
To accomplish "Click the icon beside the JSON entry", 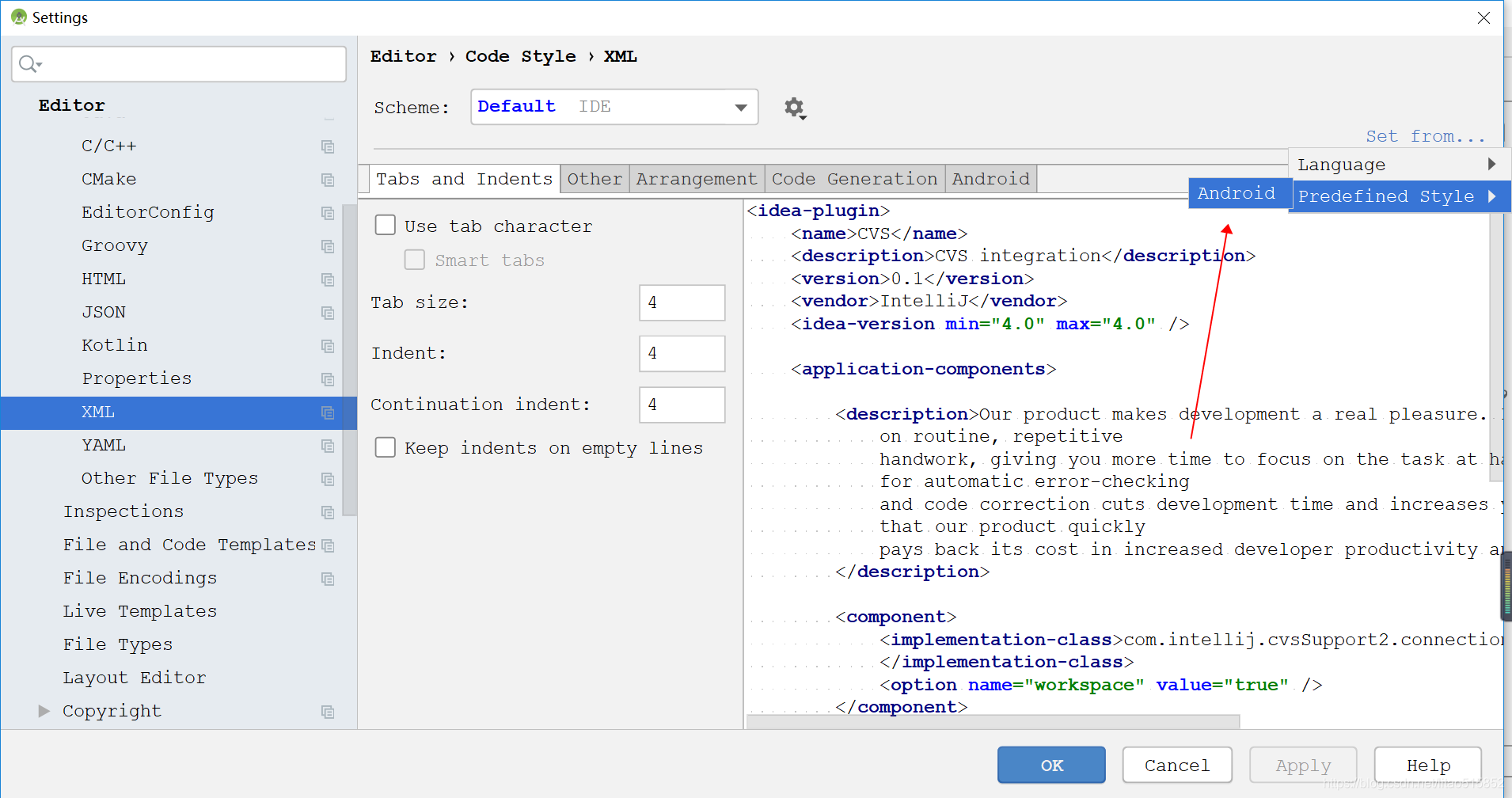I will 327,313.
